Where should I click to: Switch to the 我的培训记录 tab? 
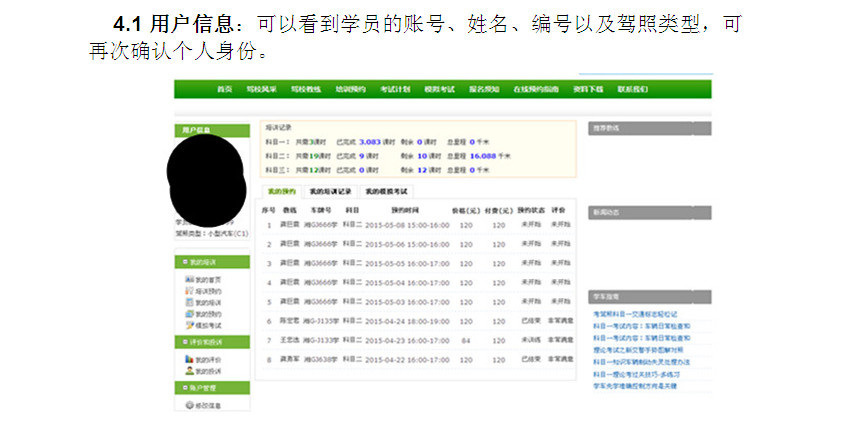point(329,190)
